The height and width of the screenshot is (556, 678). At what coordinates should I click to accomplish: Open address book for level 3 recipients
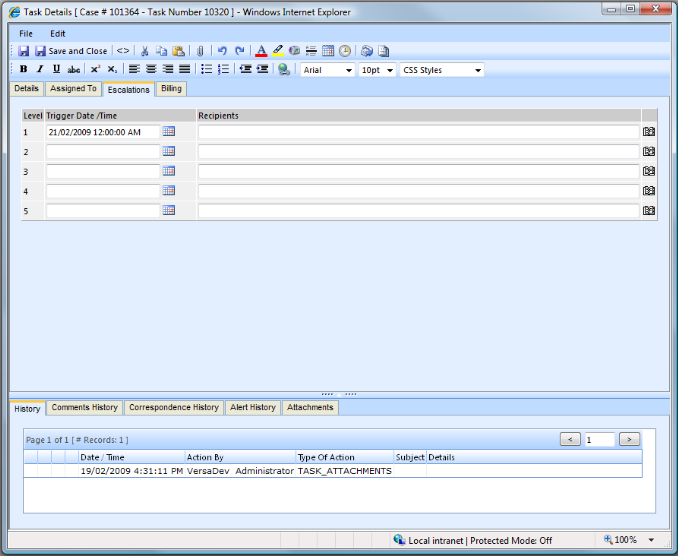649,171
